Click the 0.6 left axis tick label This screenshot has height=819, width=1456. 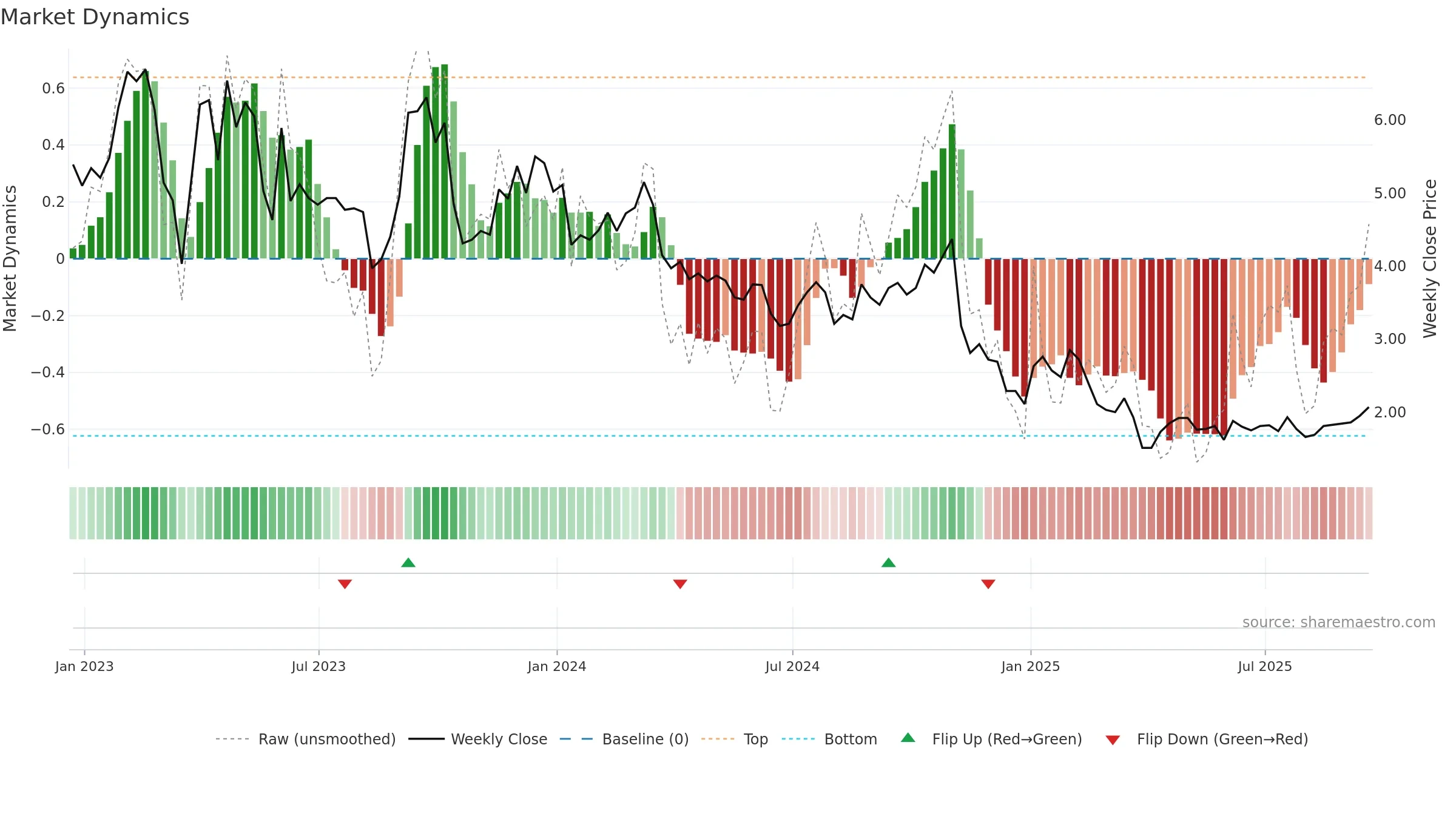53,88
